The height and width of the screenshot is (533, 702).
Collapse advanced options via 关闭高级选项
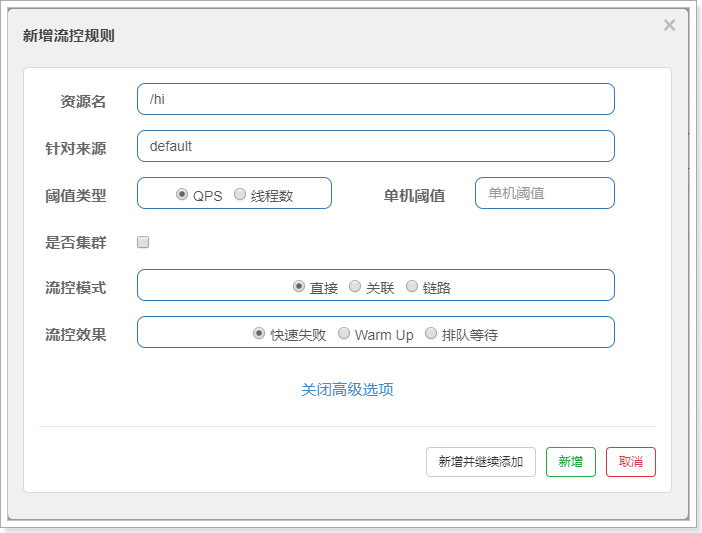[x=347, y=389]
